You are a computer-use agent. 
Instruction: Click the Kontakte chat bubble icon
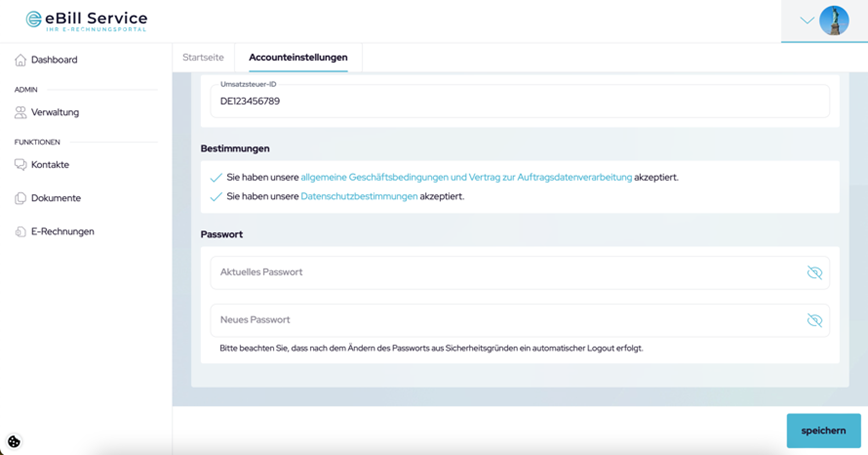point(20,165)
